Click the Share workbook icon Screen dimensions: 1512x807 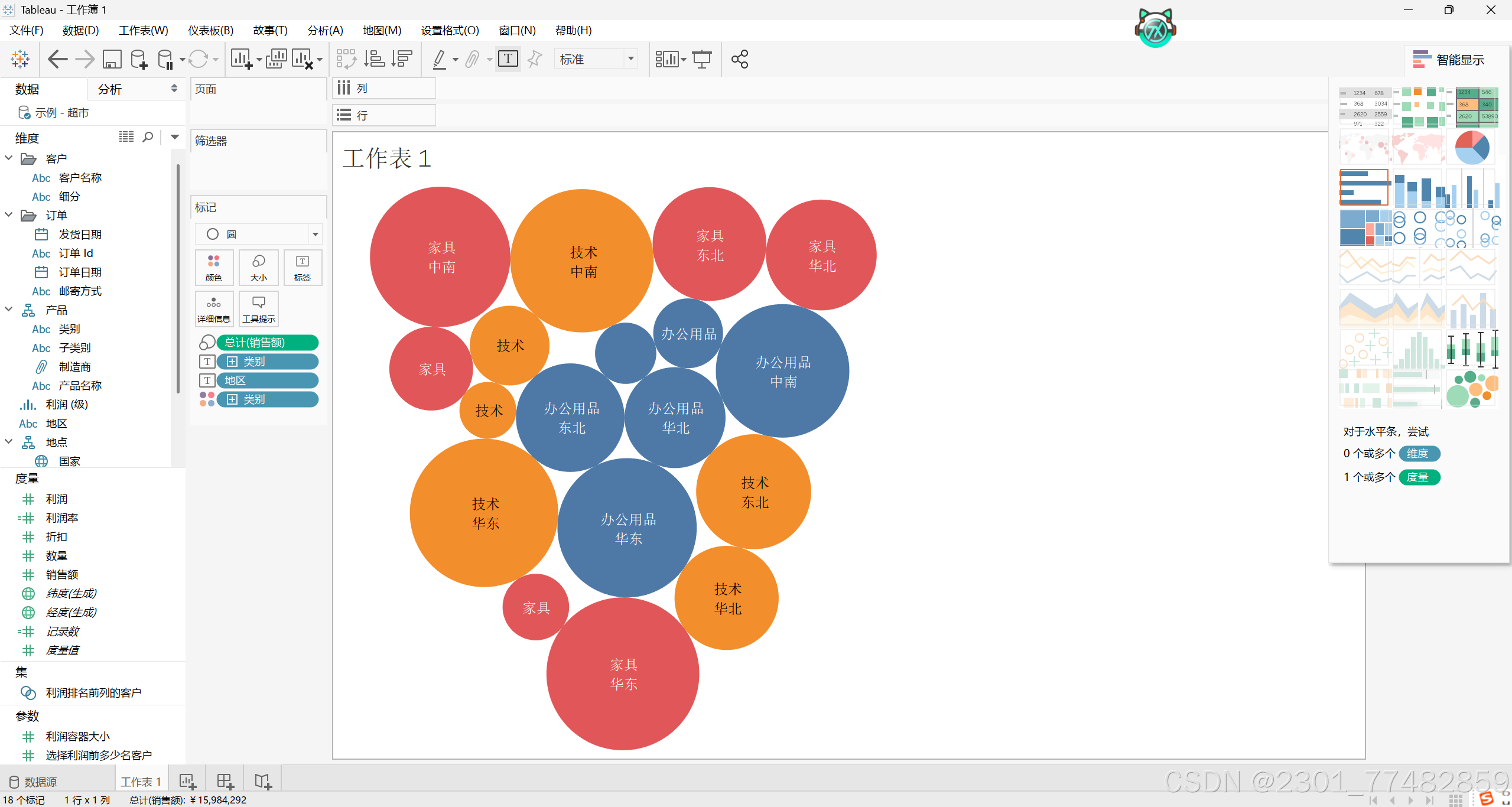(x=739, y=59)
